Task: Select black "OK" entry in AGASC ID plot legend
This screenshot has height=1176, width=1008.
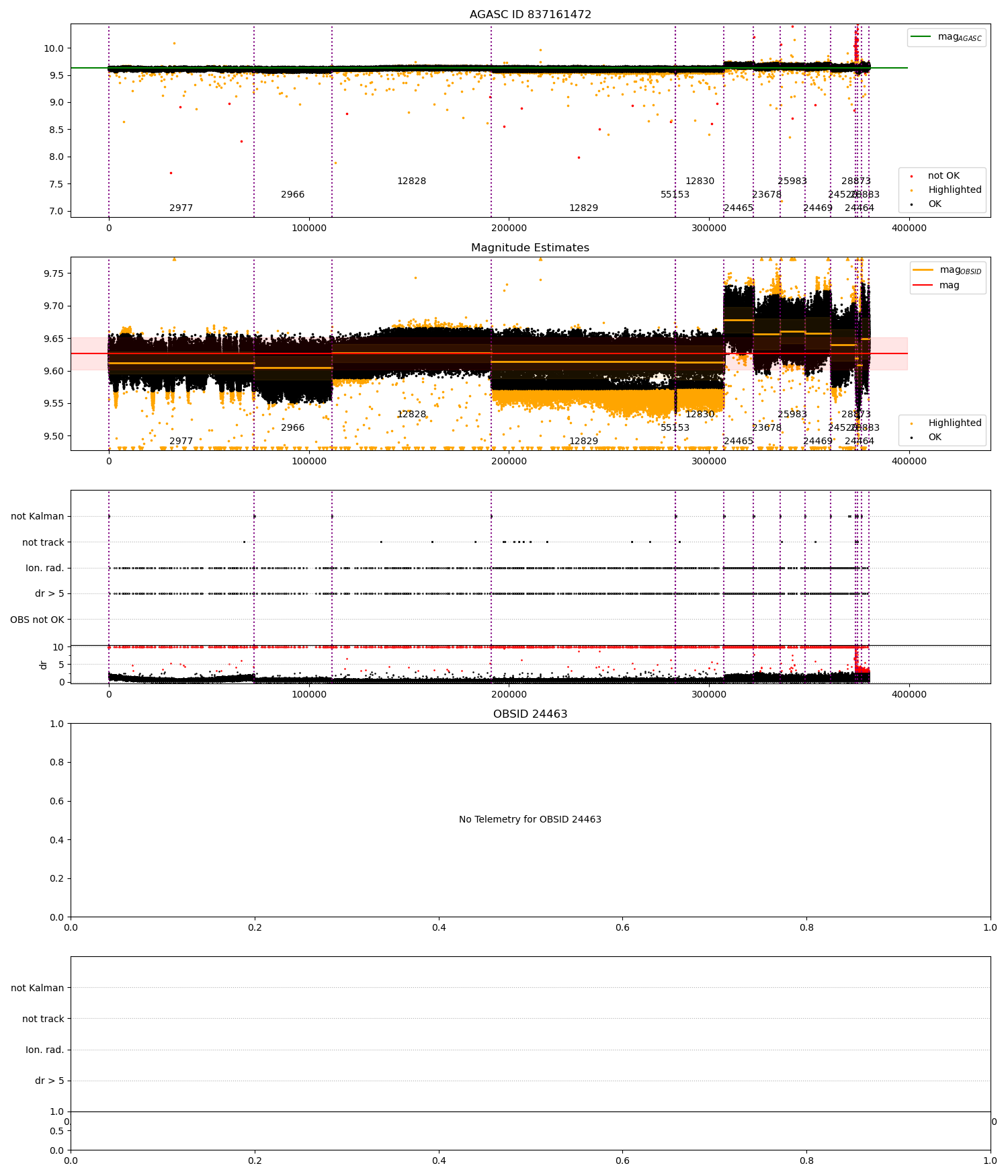Action: pyautogui.click(x=926, y=204)
